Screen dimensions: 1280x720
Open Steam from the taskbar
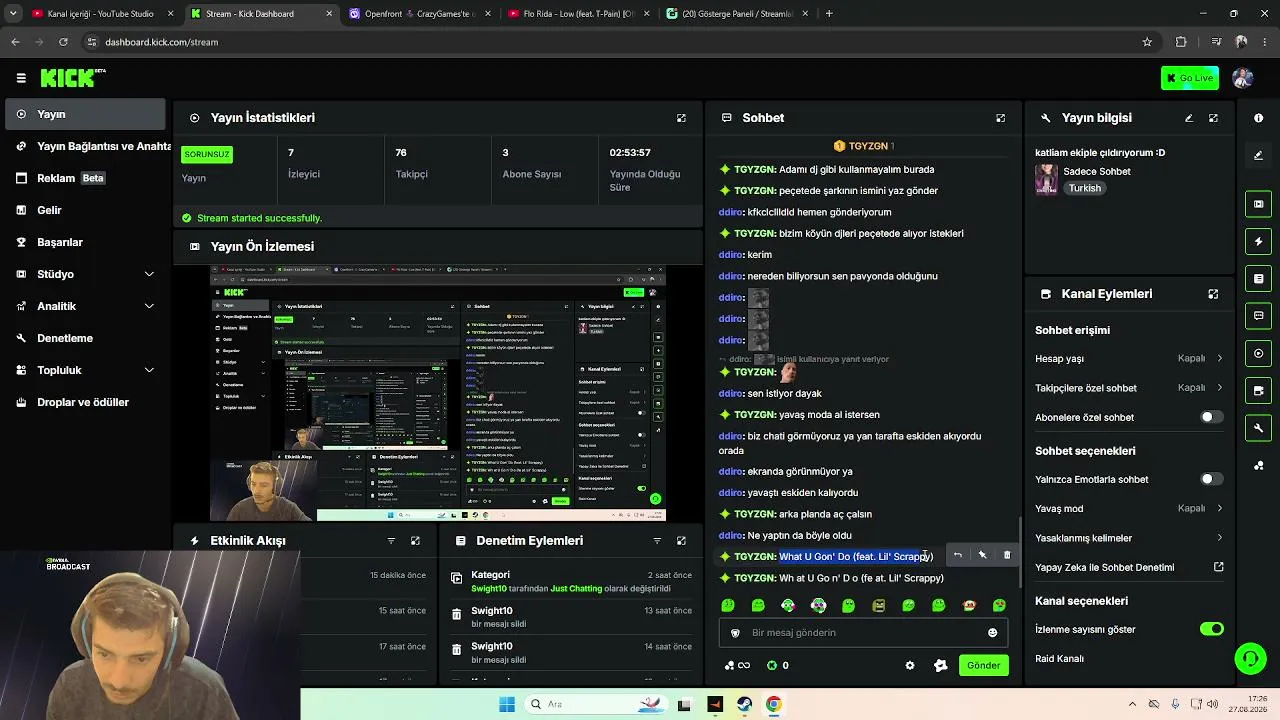click(744, 704)
